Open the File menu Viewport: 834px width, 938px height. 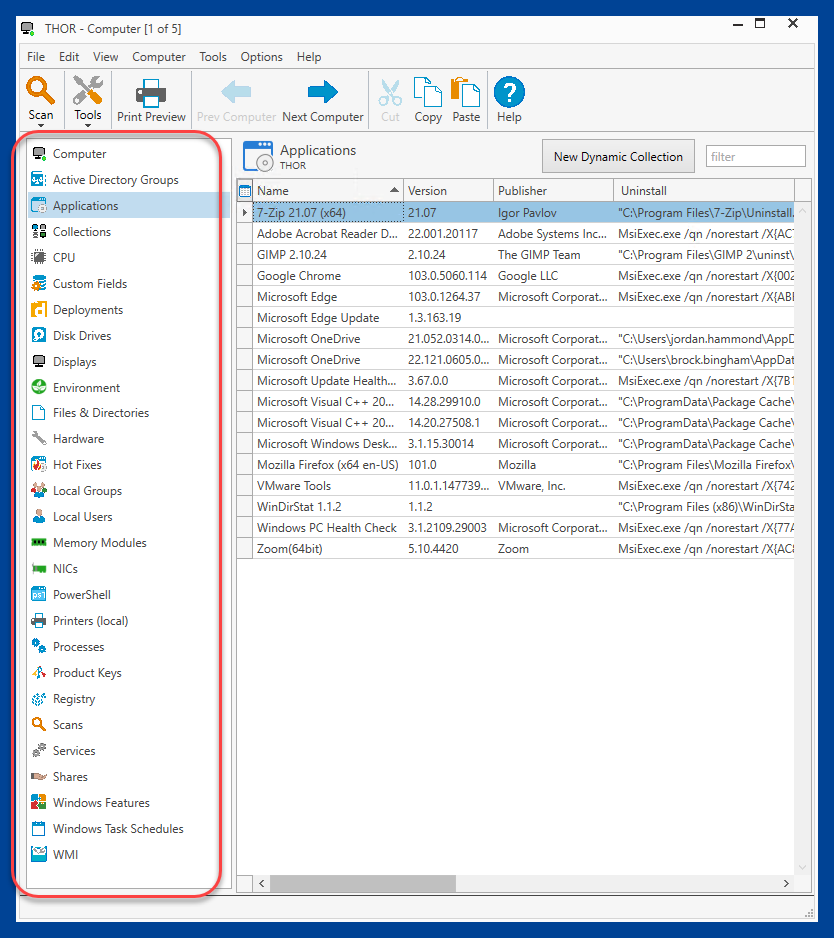pyautogui.click(x=36, y=57)
